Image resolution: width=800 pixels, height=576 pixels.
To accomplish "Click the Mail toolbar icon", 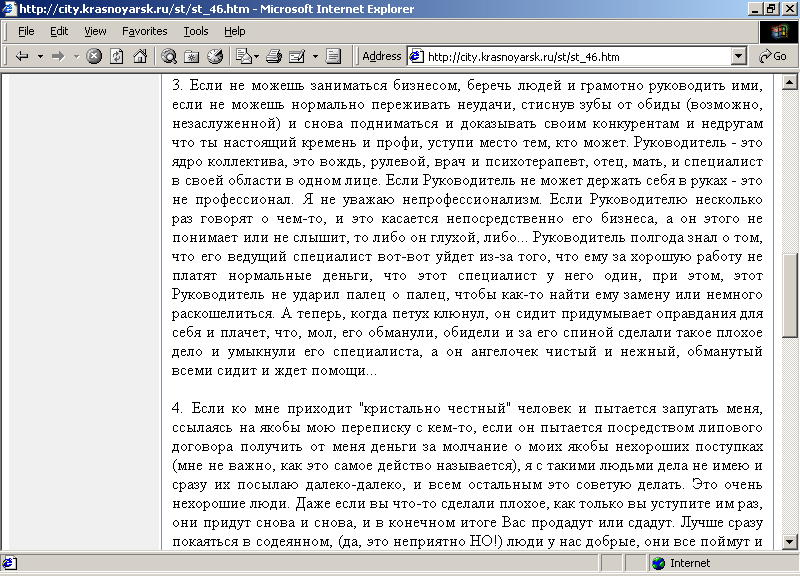I will click(297, 56).
